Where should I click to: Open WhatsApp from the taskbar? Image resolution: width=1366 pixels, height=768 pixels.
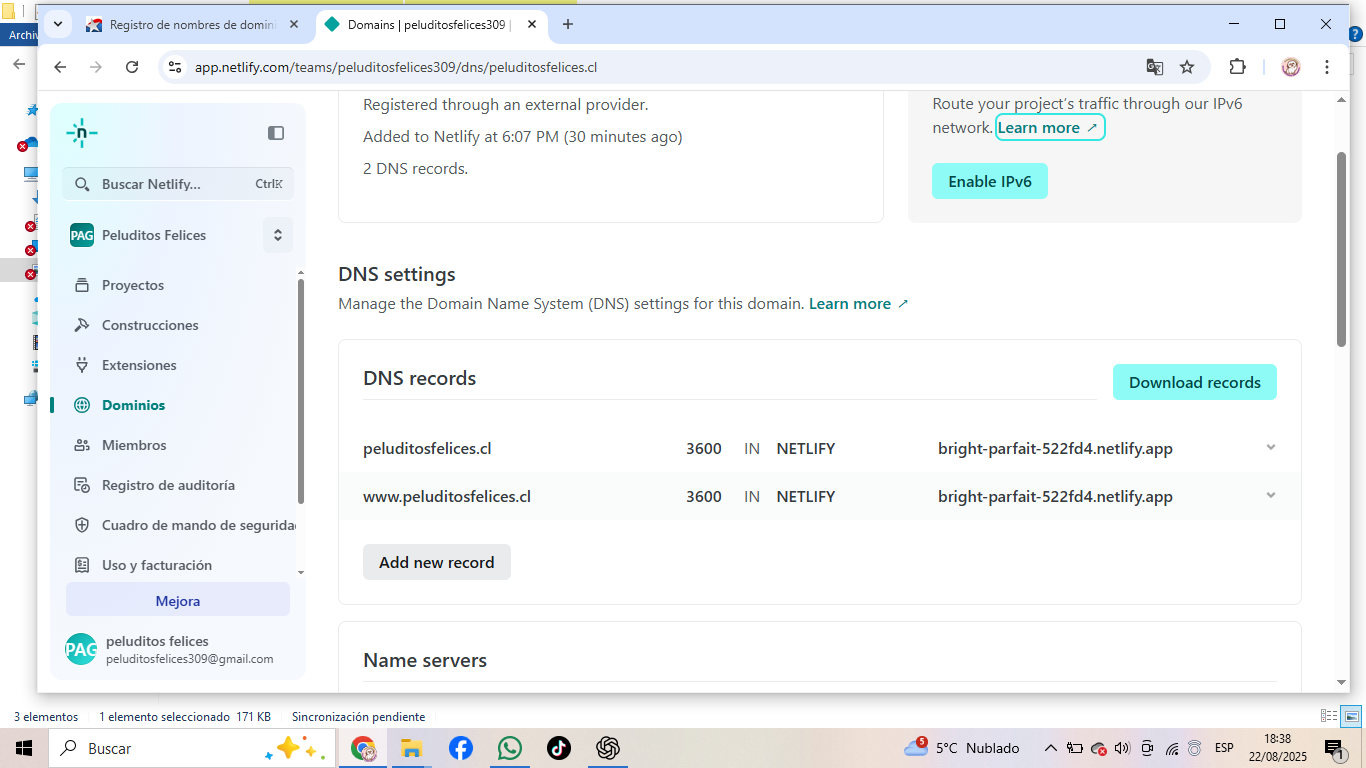[x=510, y=748]
